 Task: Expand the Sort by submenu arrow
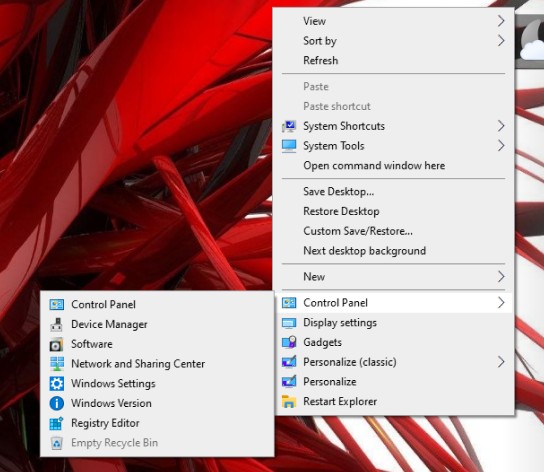pyautogui.click(x=501, y=41)
